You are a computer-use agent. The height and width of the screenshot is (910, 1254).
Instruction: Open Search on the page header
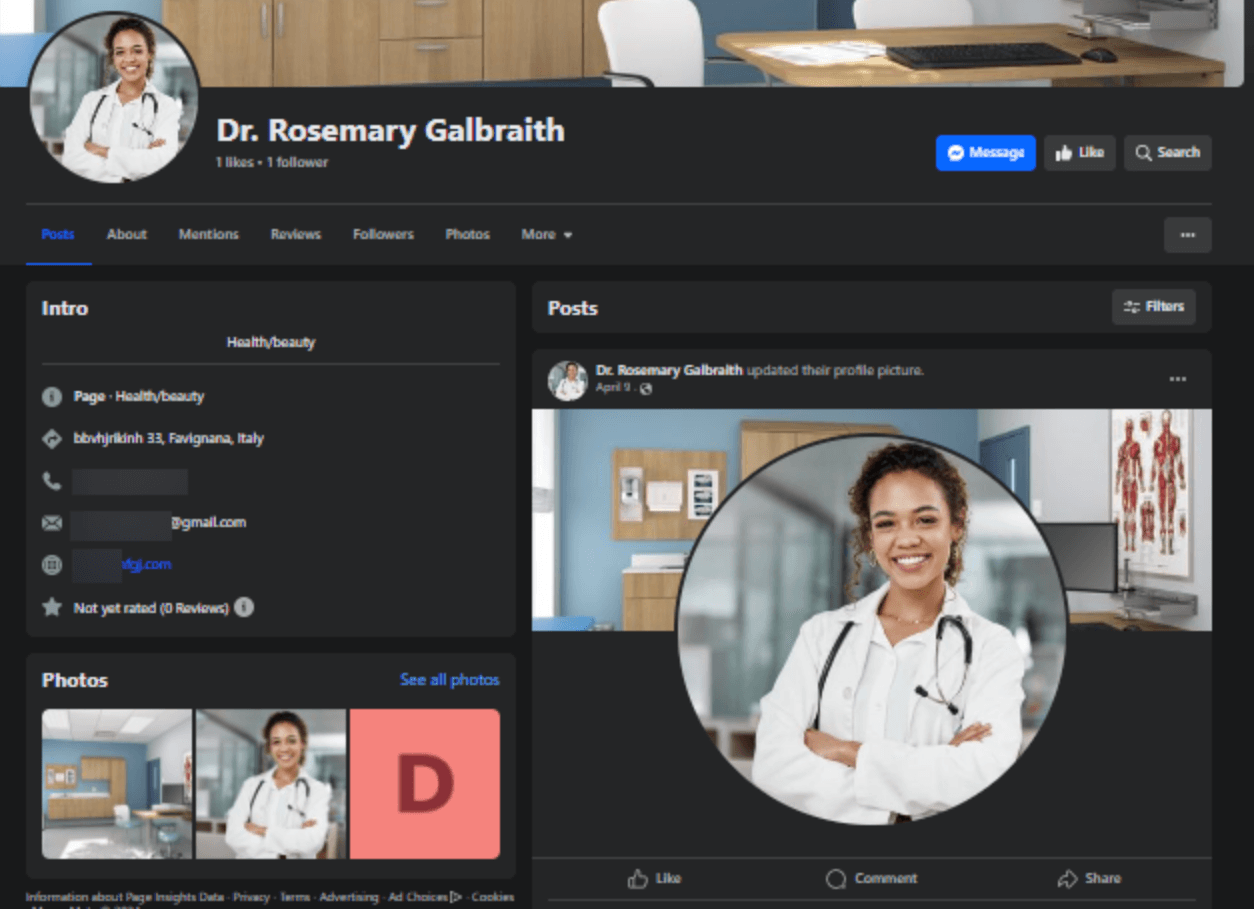(1167, 153)
